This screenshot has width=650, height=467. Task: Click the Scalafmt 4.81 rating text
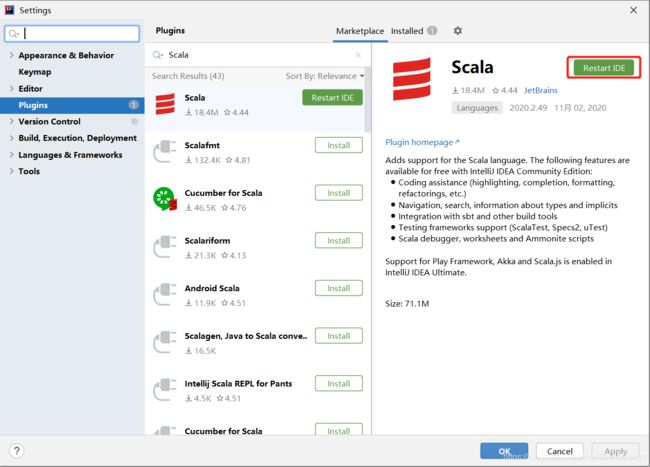[238, 160]
